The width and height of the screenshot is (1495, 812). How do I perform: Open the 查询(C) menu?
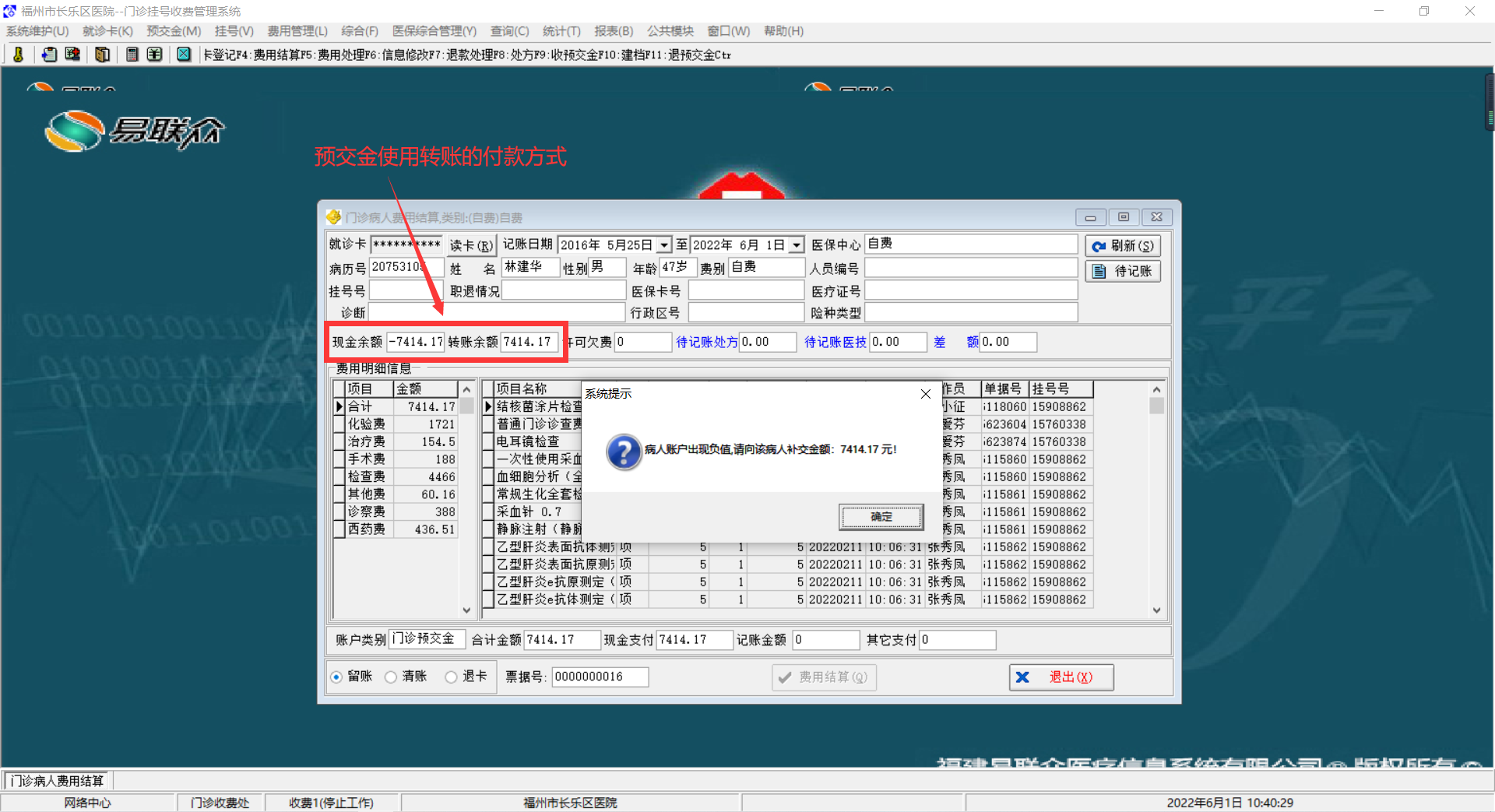tap(509, 31)
